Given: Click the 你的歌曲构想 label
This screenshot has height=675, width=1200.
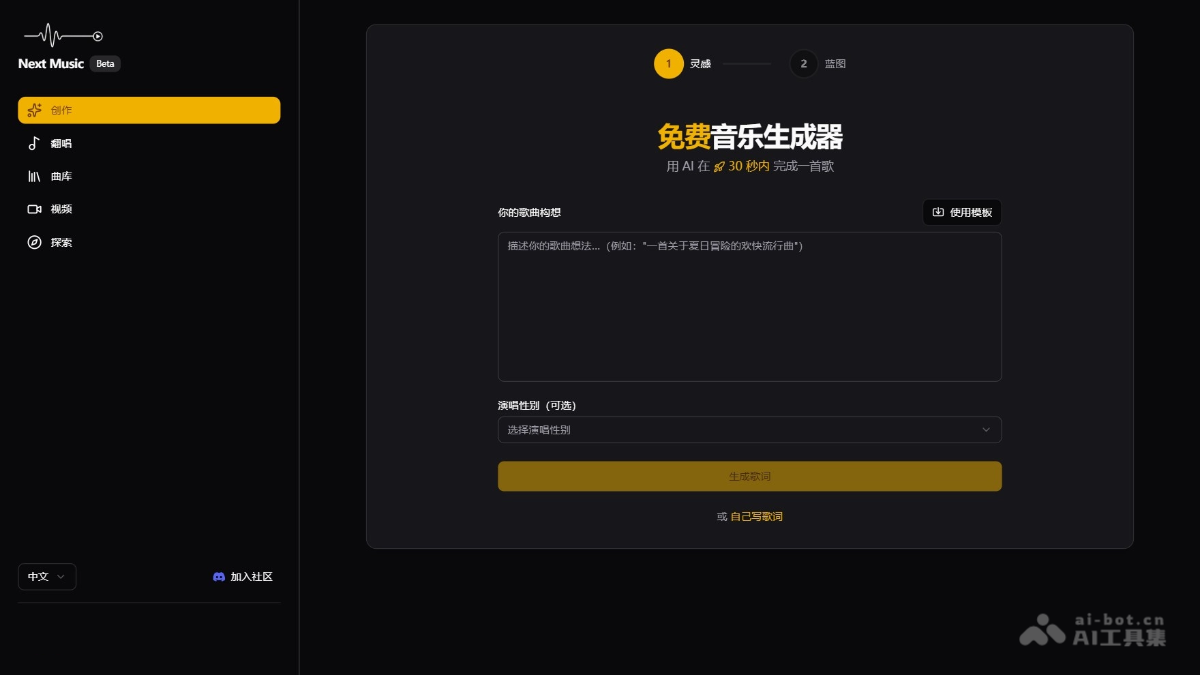Looking at the screenshot, I should [529, 212].
